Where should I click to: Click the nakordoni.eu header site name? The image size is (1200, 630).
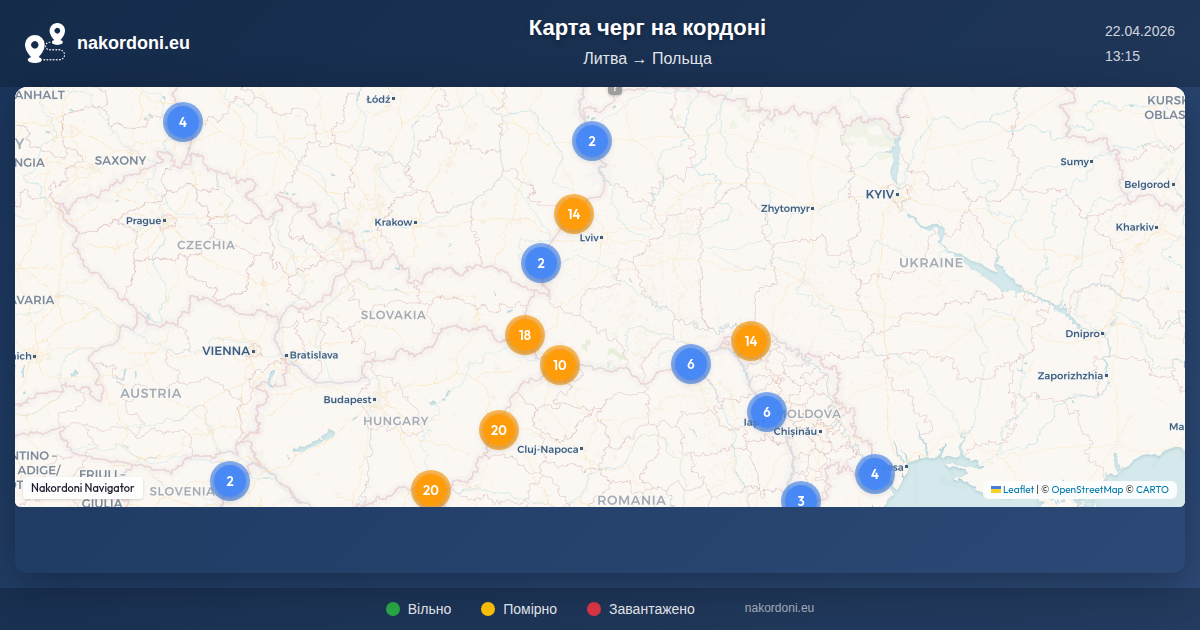(133, 43)
